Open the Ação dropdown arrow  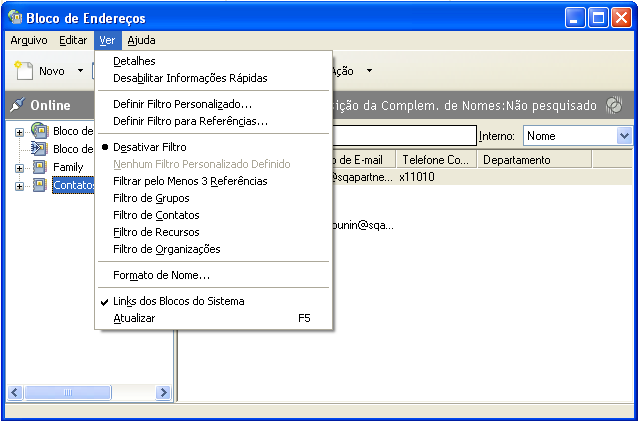(x=369, y=71)
